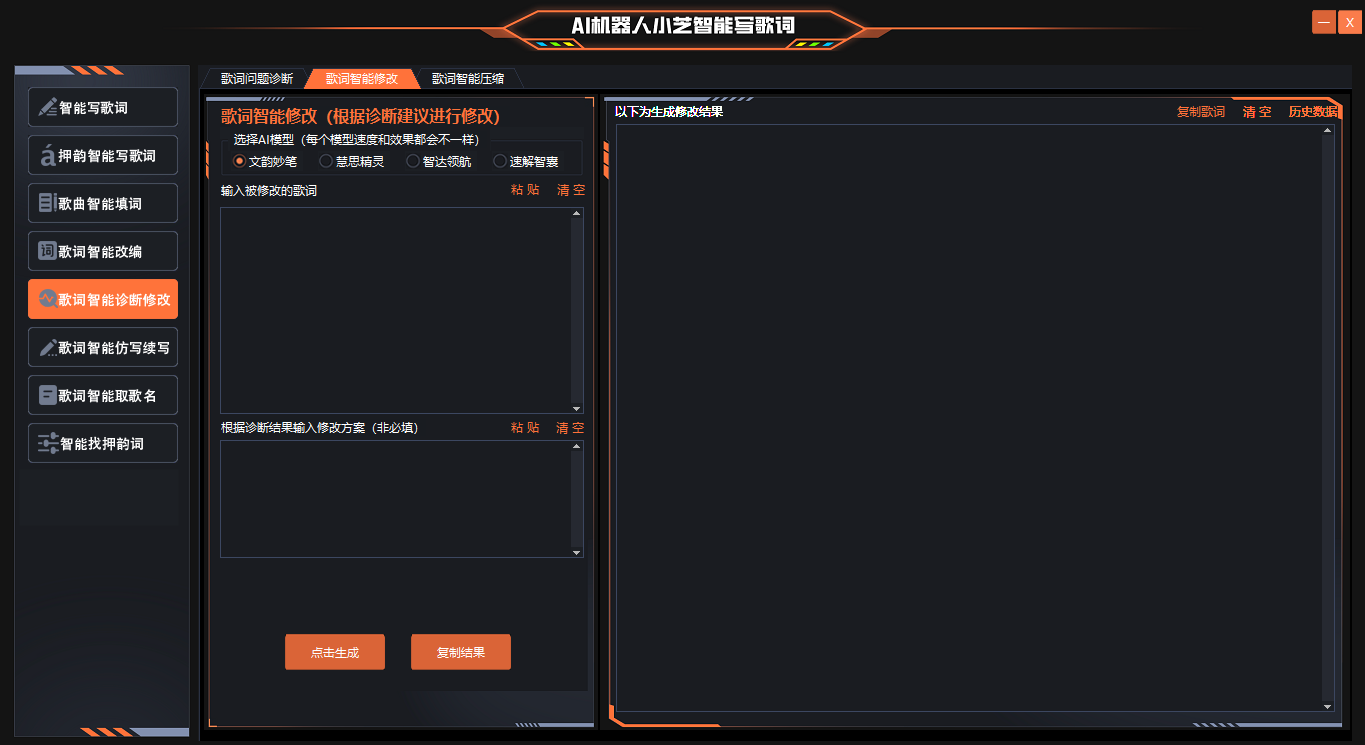Select the 歌词智能取歌名 sidebar icon
The width and height of the screenshot is (1365, 745).
47,395
